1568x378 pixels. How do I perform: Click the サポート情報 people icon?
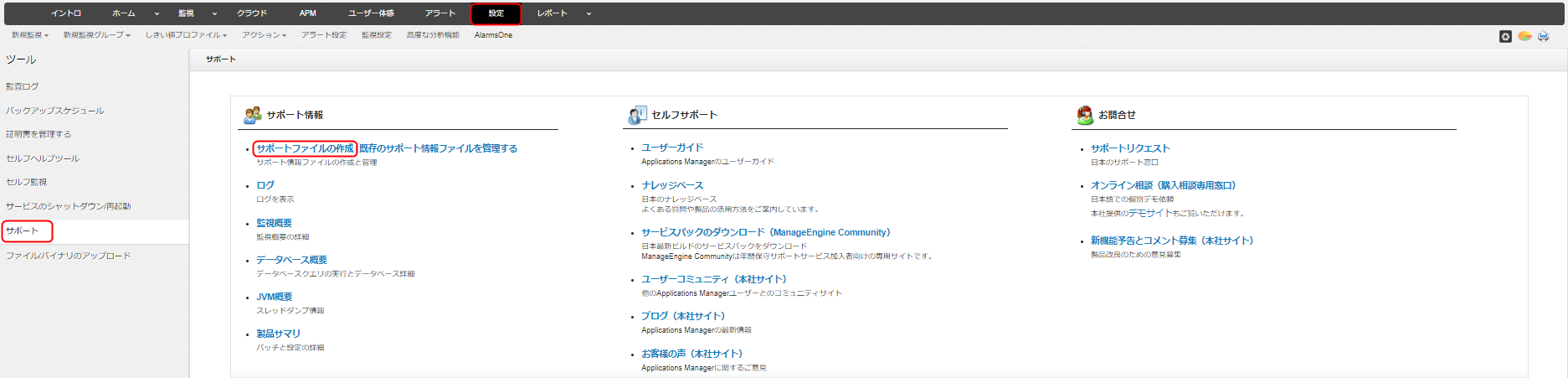tap(252, 115)
